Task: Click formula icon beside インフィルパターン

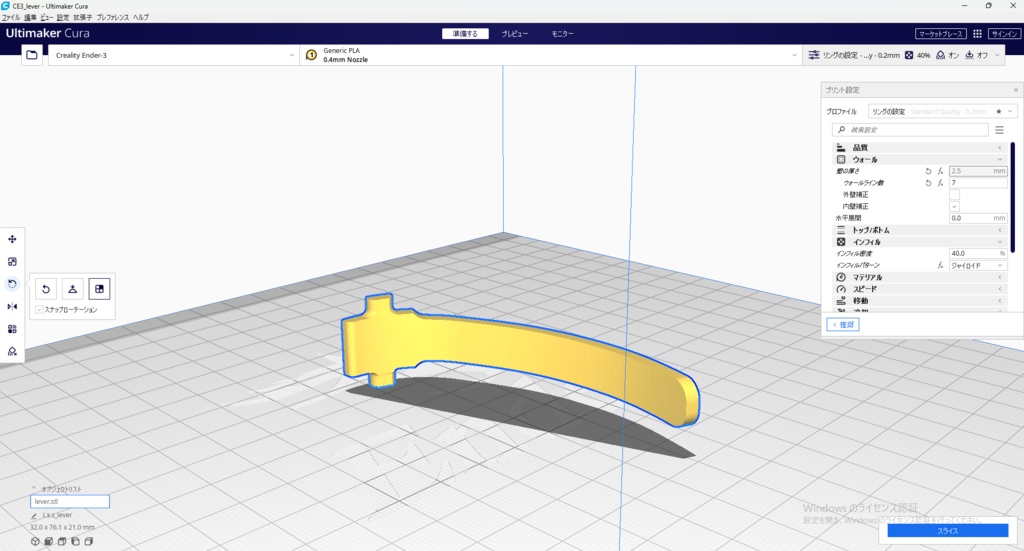Action: (x=940, y=265)
